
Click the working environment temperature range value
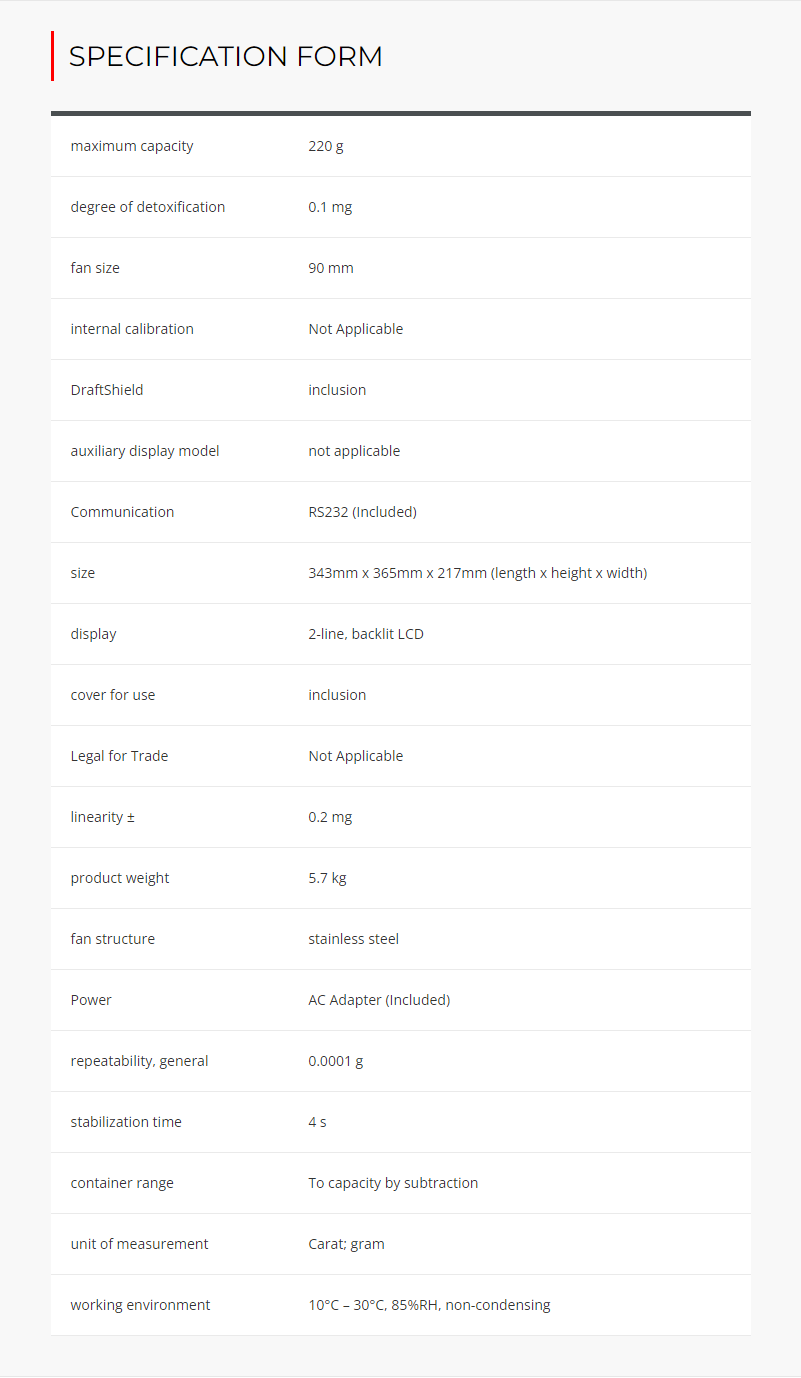[429, 1305]
